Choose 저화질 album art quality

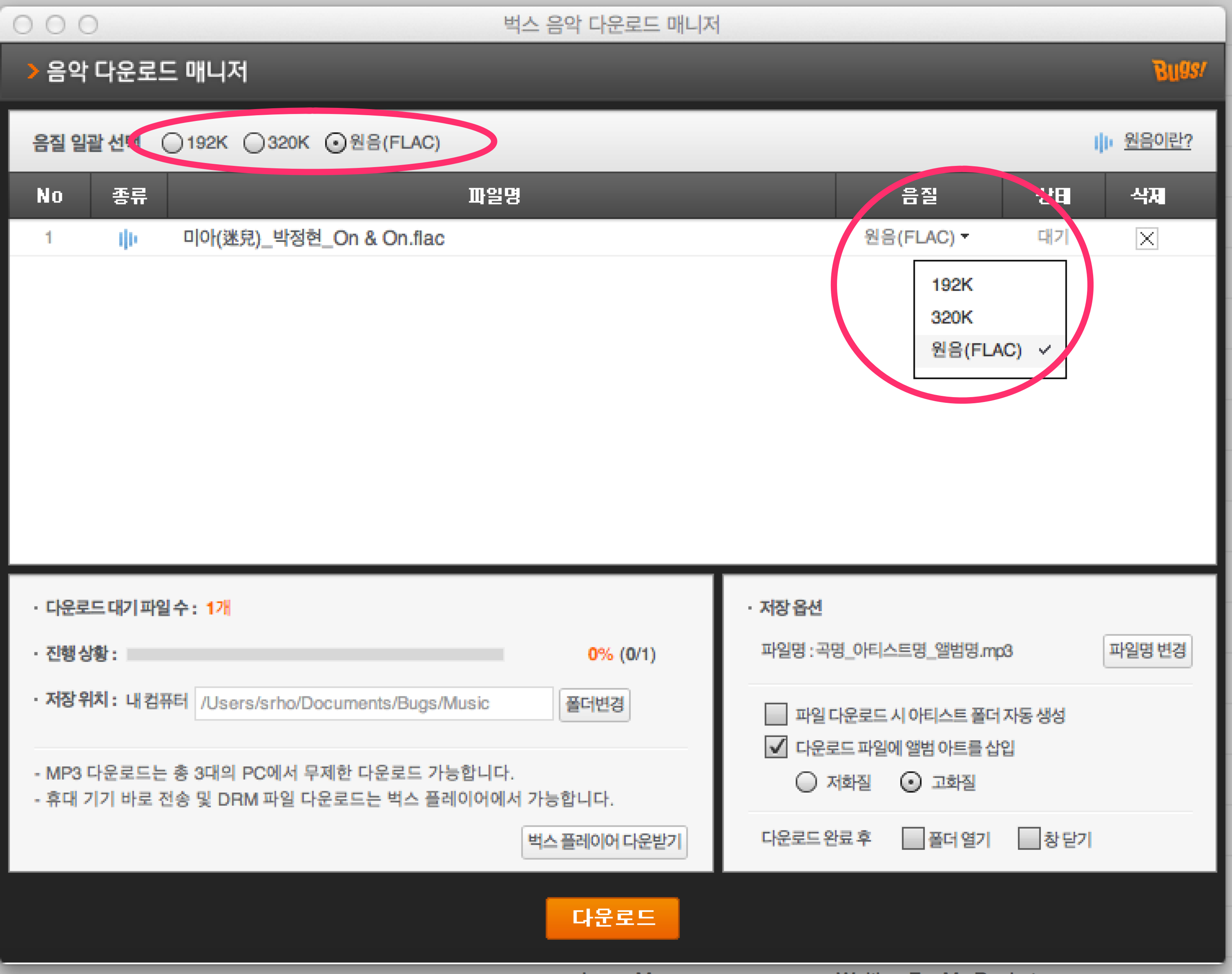click(806, 782)
